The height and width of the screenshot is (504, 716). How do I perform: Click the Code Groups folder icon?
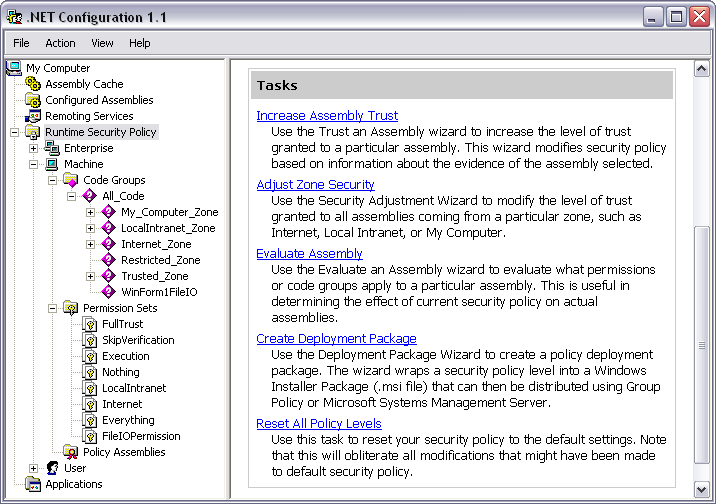(71, 180)
